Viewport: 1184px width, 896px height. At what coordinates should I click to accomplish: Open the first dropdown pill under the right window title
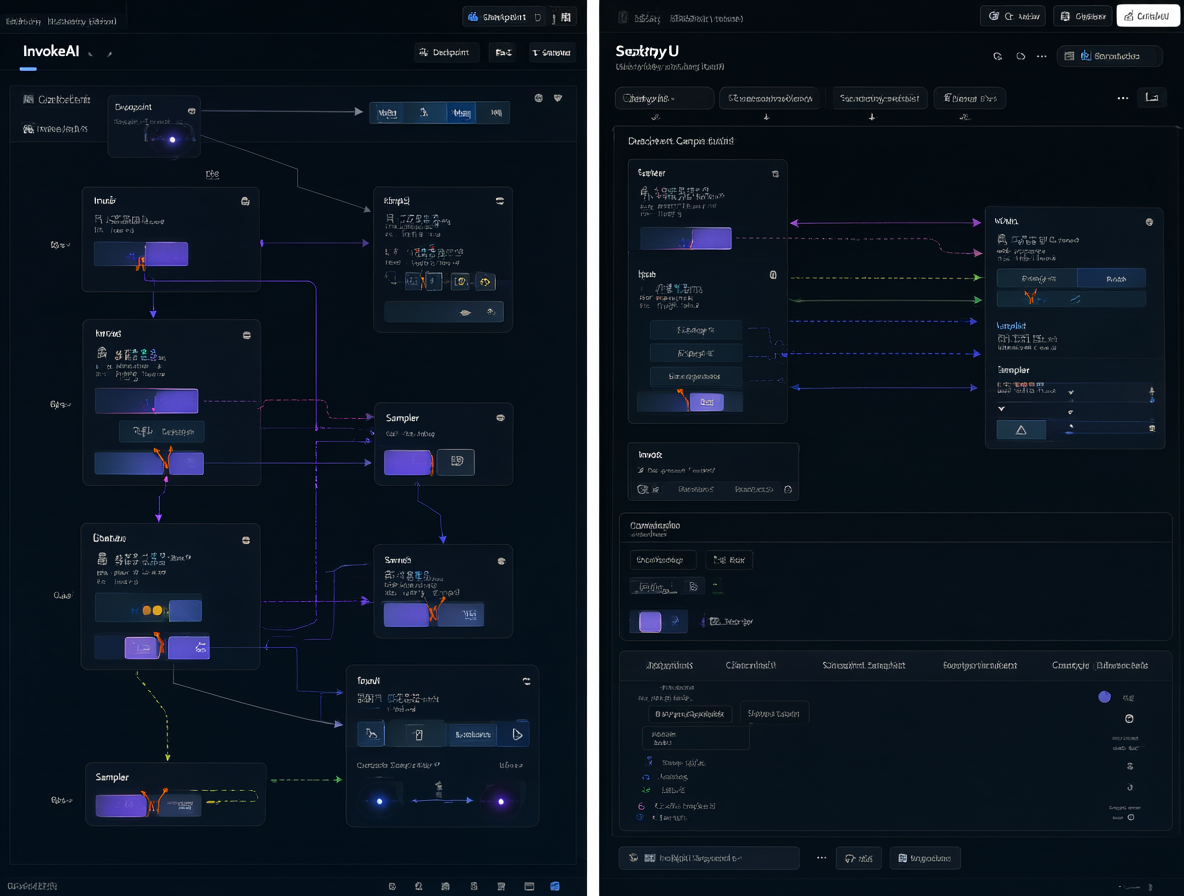(664, 98)
